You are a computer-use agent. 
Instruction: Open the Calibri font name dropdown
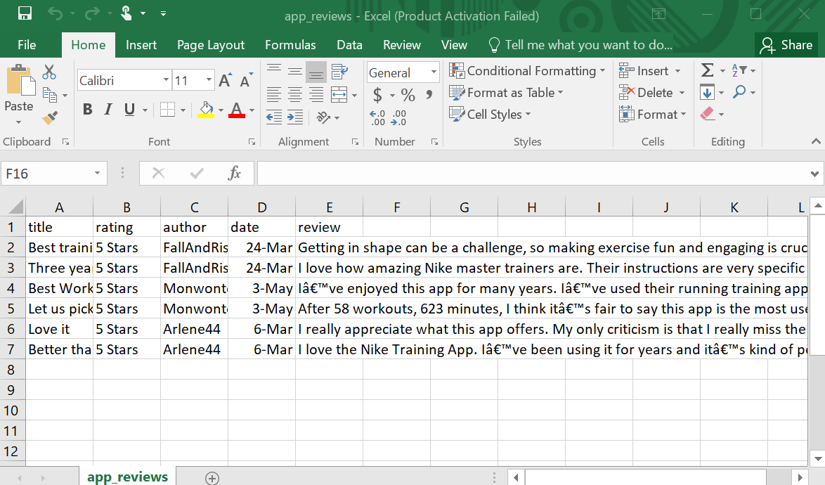coord(166,80)
